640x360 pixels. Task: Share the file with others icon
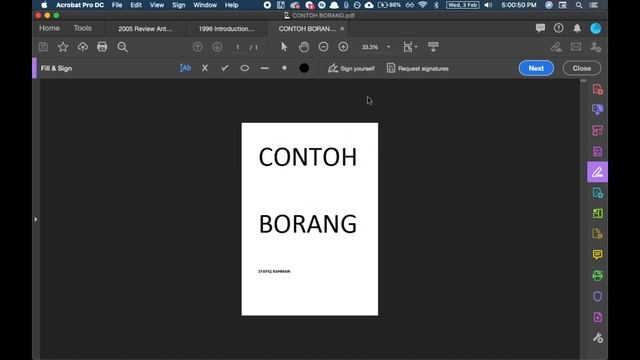[x=596, y=47]
